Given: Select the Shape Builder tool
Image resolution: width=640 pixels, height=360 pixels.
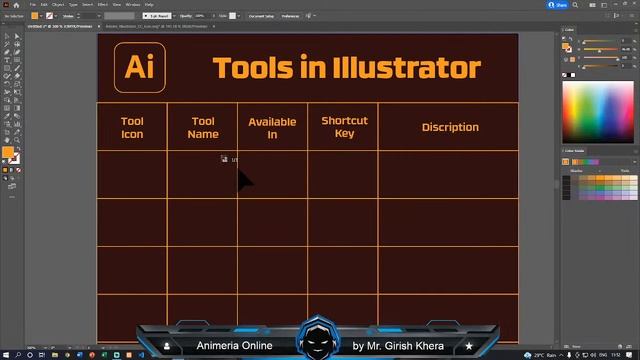Looking at the screenshot, I should click(7, 100).
